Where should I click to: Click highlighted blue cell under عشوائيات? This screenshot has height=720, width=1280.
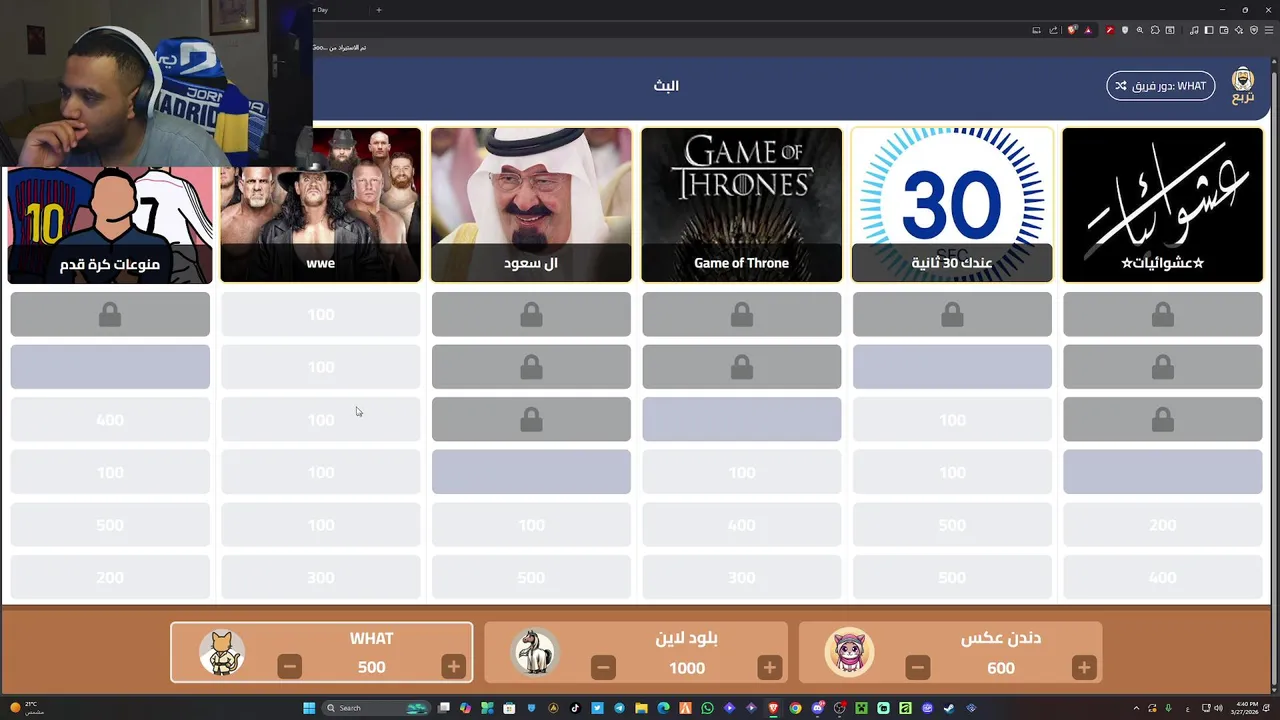point(1162,472)
